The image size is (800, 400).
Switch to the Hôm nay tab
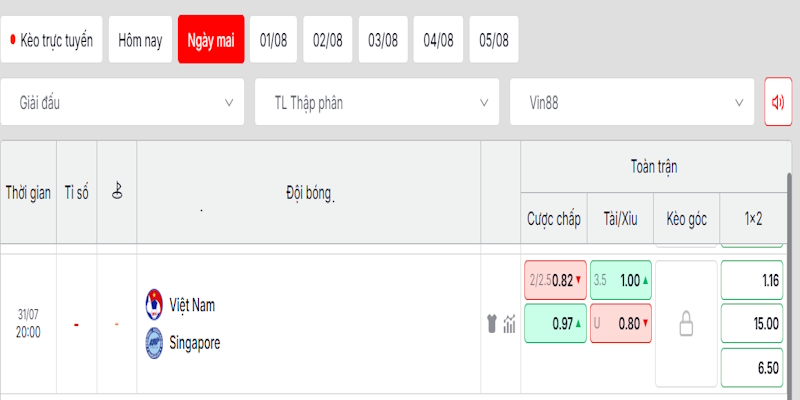point(140,40)
